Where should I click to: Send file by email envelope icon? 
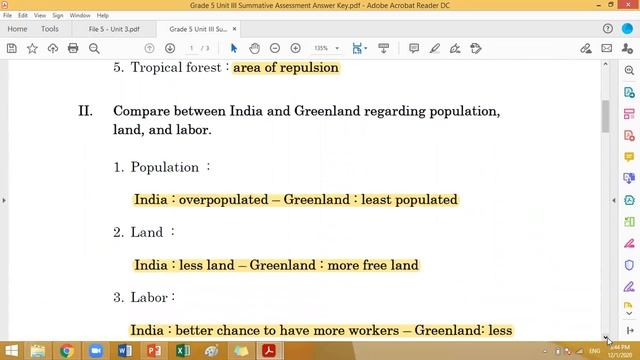607,49
